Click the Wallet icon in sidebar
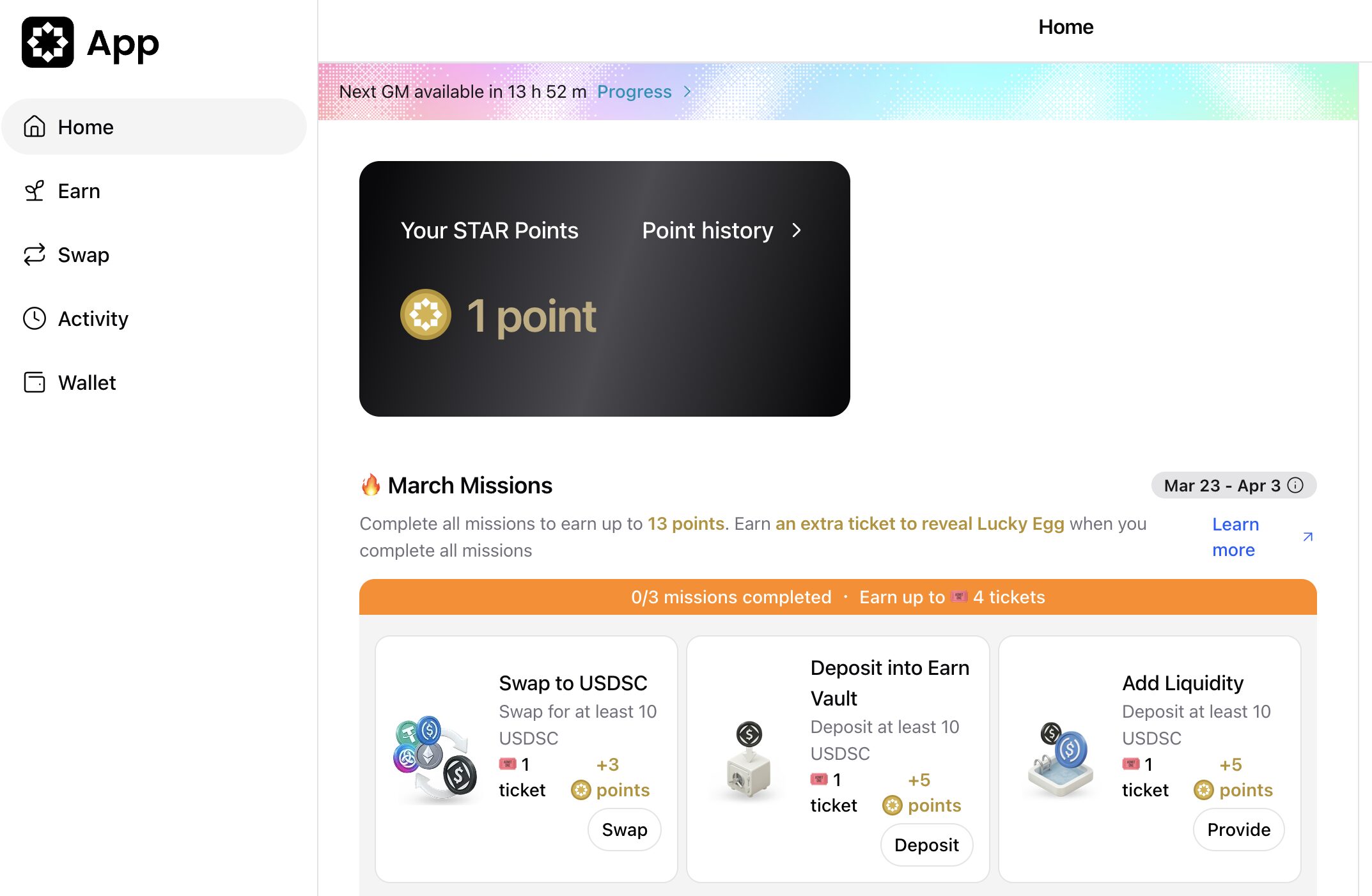 click(x=35, y=382)
